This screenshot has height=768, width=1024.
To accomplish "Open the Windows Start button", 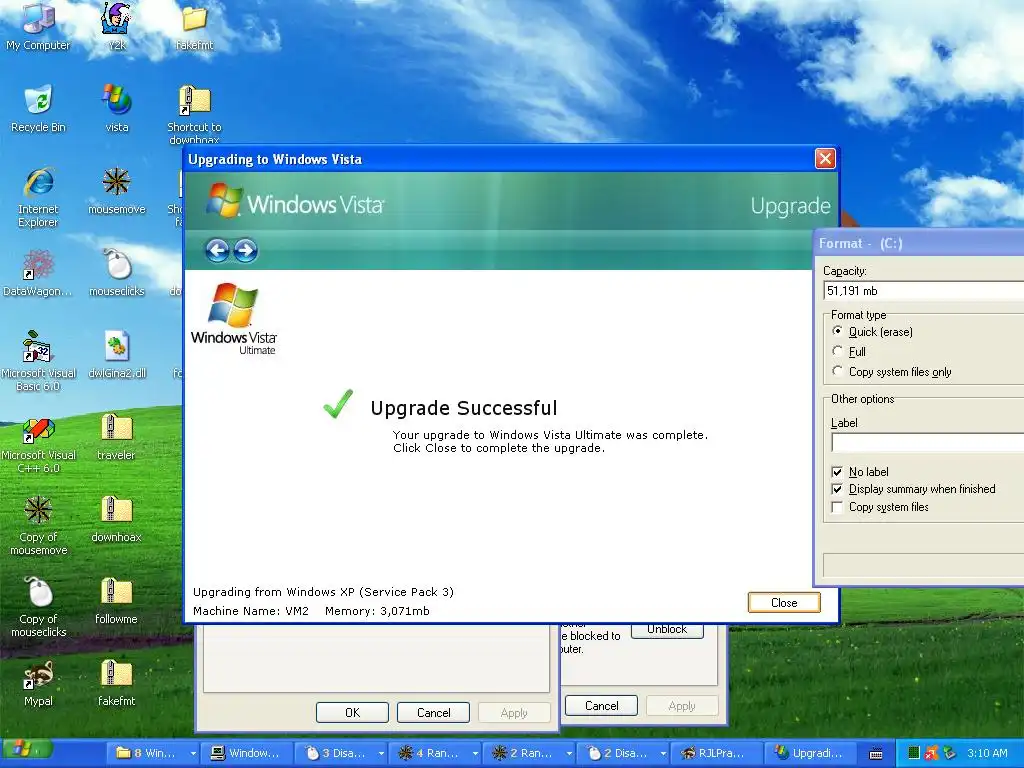I will click(x=26, y=752).
